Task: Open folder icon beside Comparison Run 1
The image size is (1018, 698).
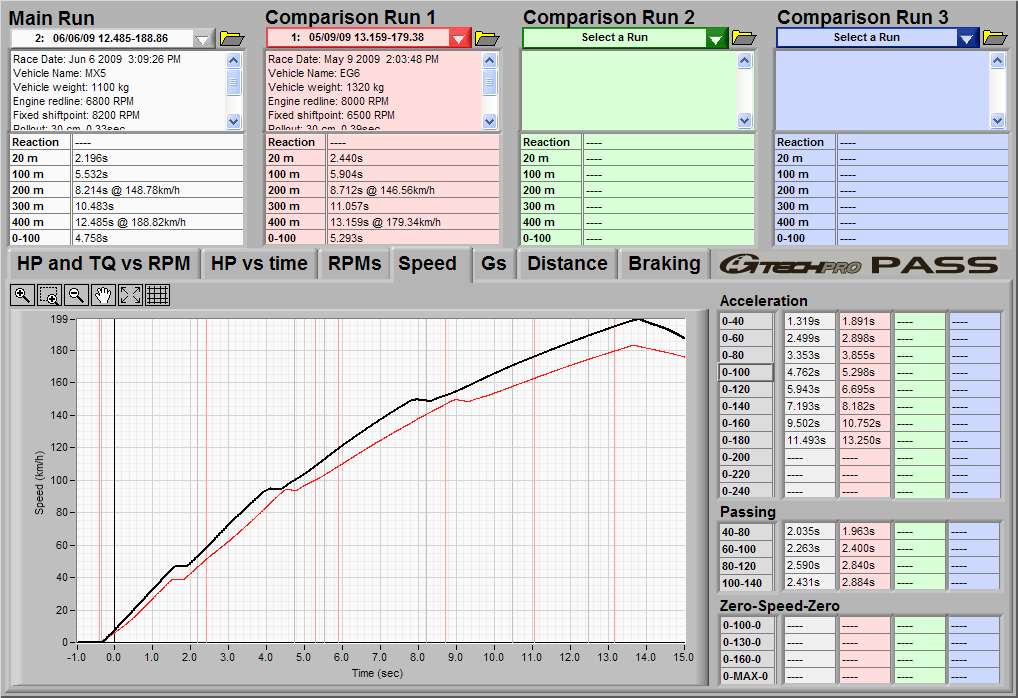Action: [487, 38]
